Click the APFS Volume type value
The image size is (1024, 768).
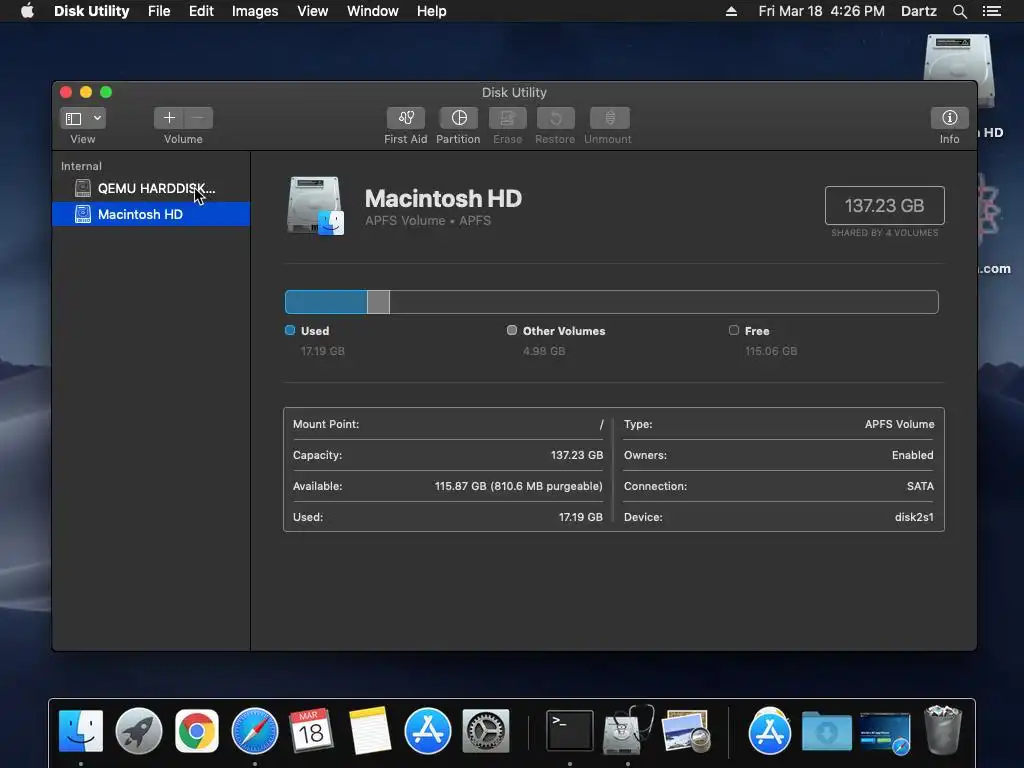899,424
